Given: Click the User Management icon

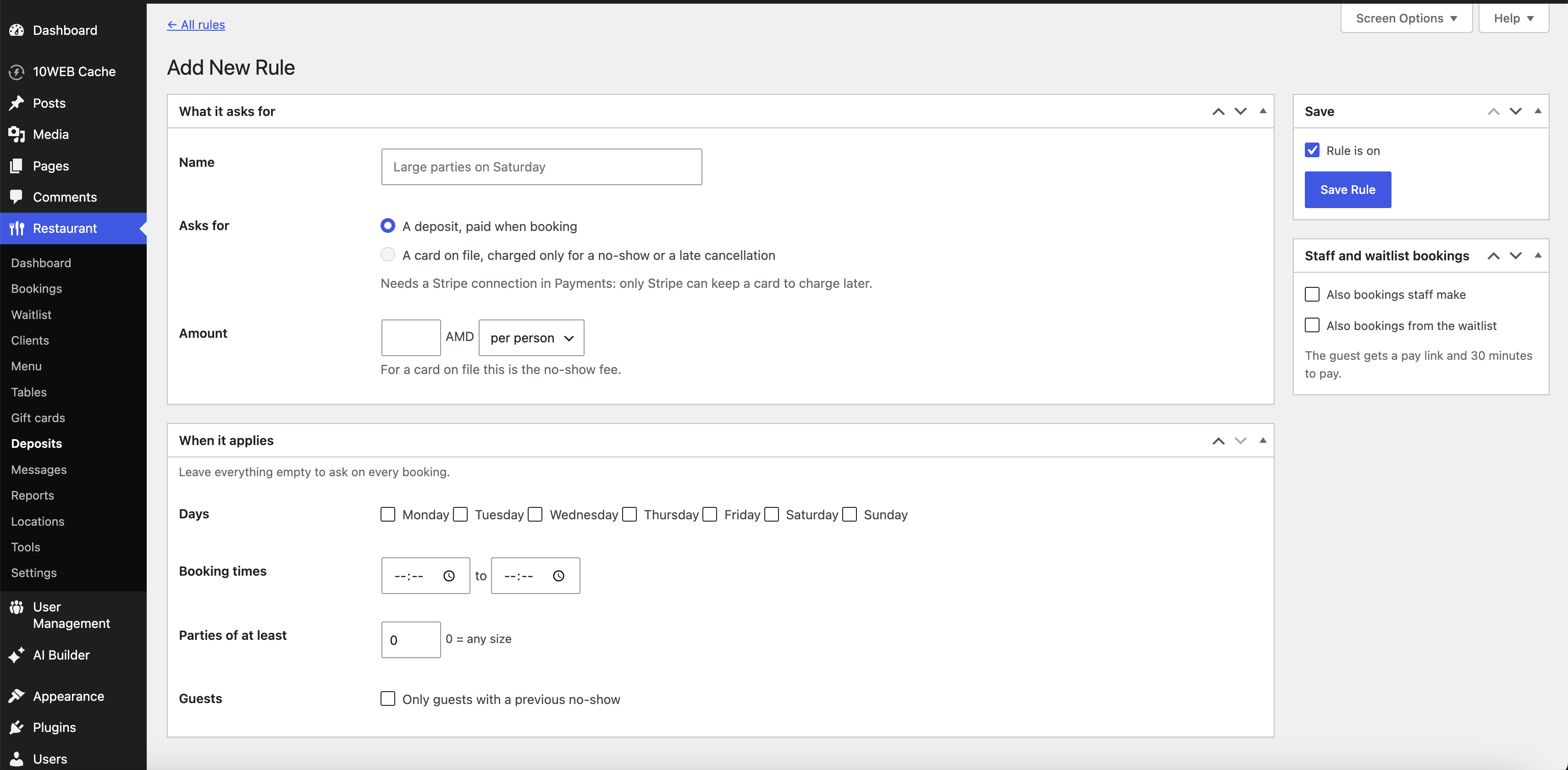Looking at the screenshot, I should click(17, 607).
